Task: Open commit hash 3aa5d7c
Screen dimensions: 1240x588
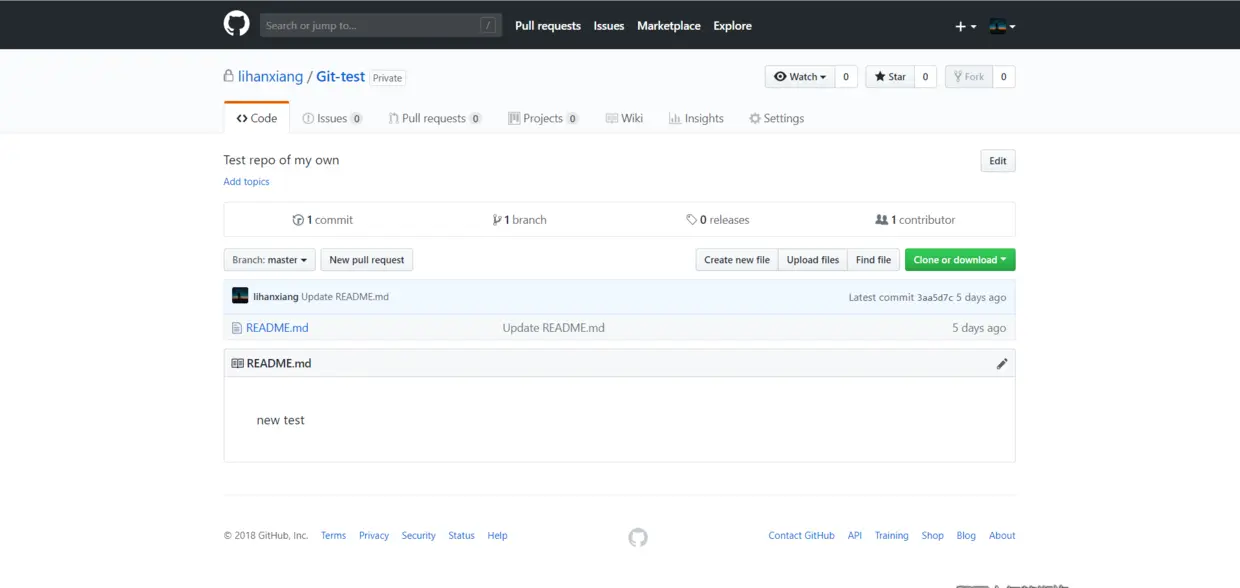Action: [x=935, y=297]
